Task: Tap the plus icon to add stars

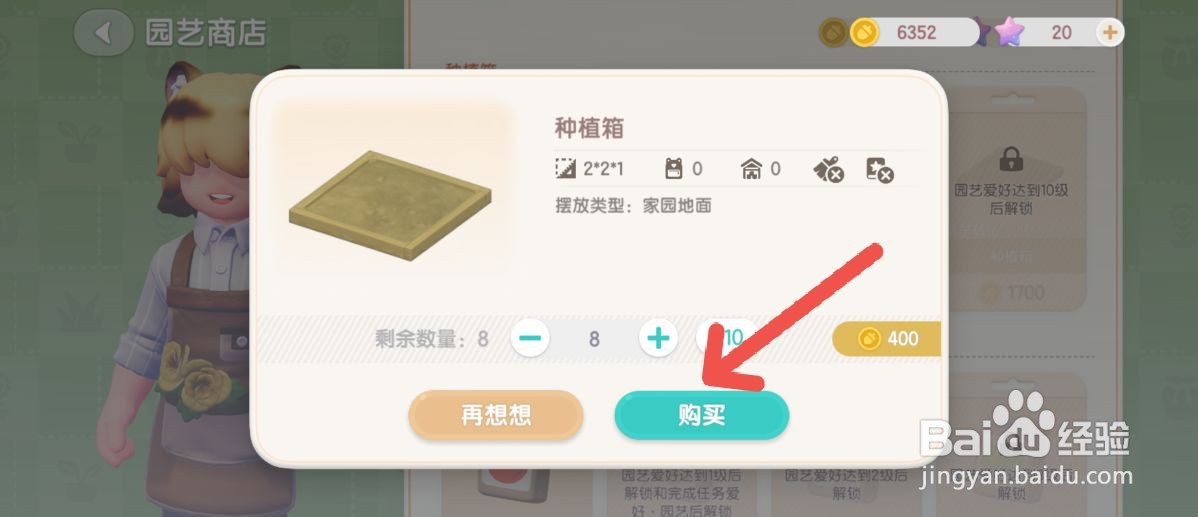Action: (x=1109, y=33)
